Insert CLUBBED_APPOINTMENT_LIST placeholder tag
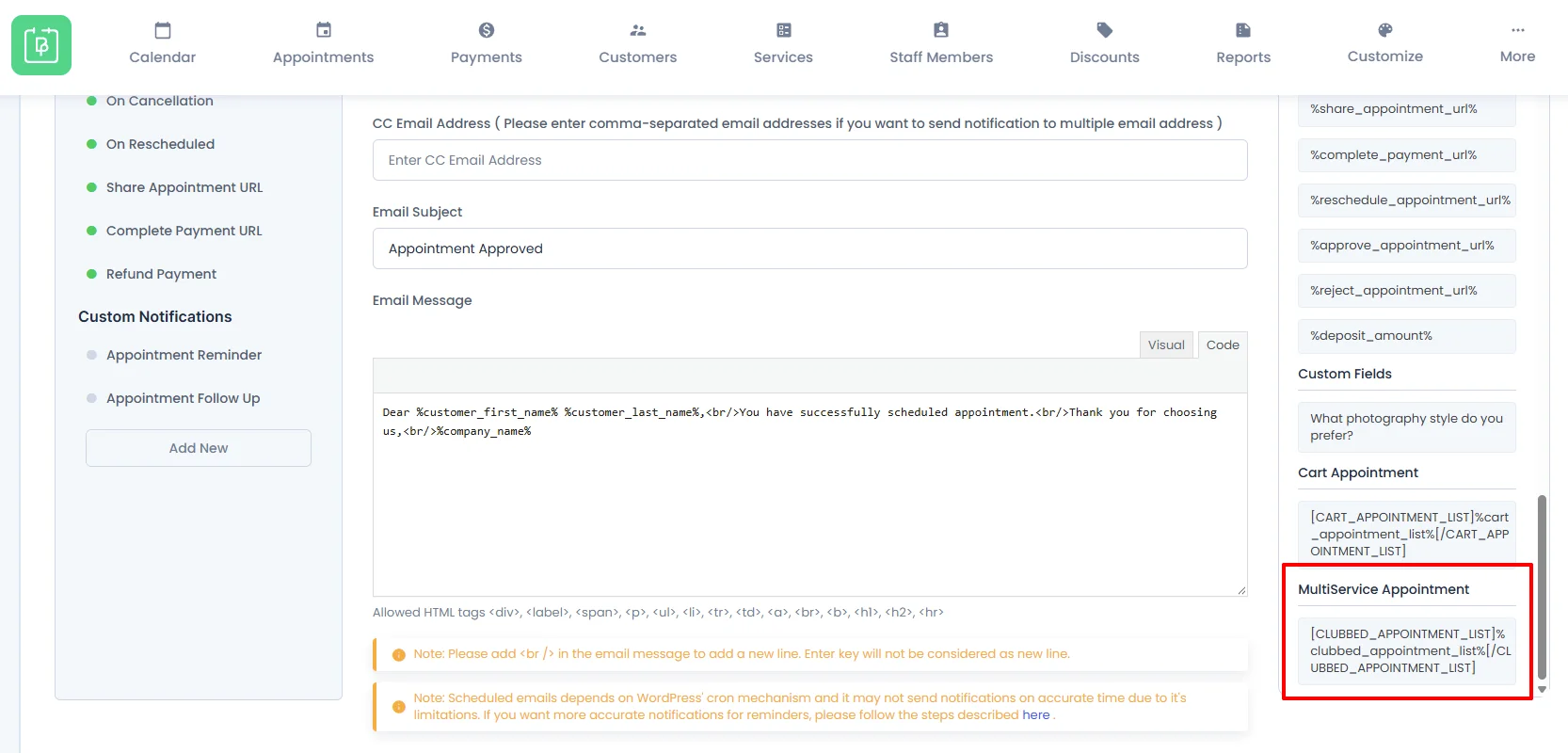Image resolution: width=1568 pixels, height=753 pixels. [x=1407, y=651]
